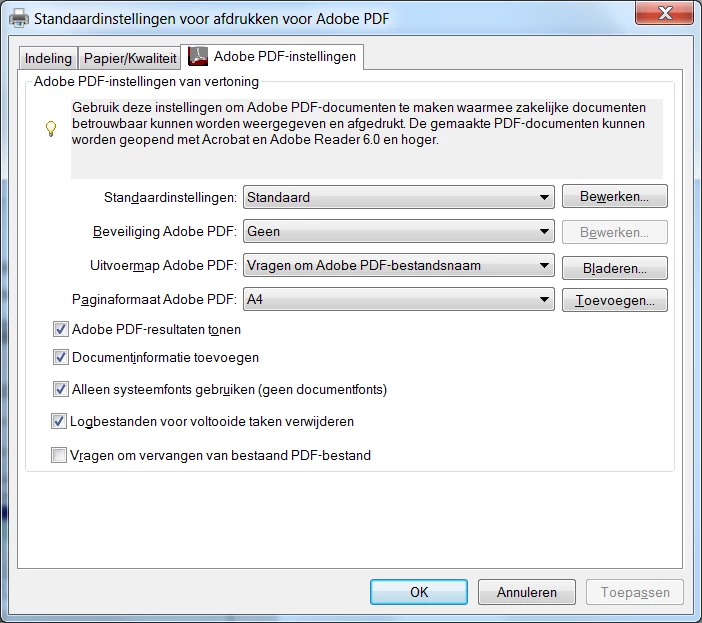The height and width of the screenshot is (623, 702).
Task: Click the Toevoegen button
Action: 615,300
